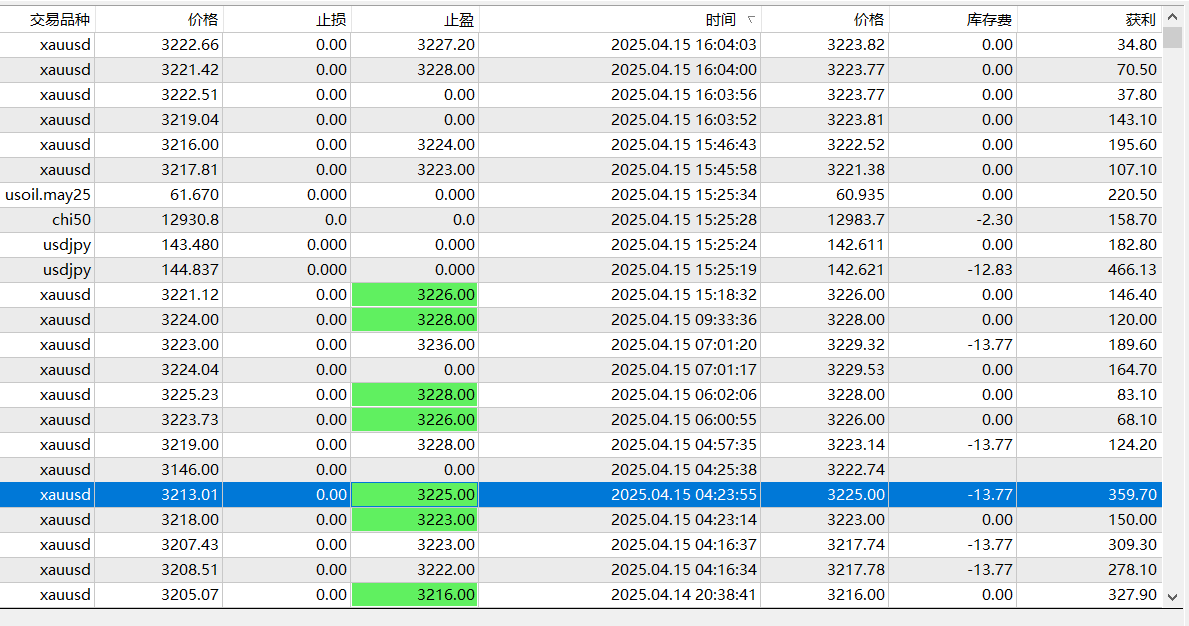Select time 2025.04.14 20:38:41

pyautogui.click(x=683, y=595)
